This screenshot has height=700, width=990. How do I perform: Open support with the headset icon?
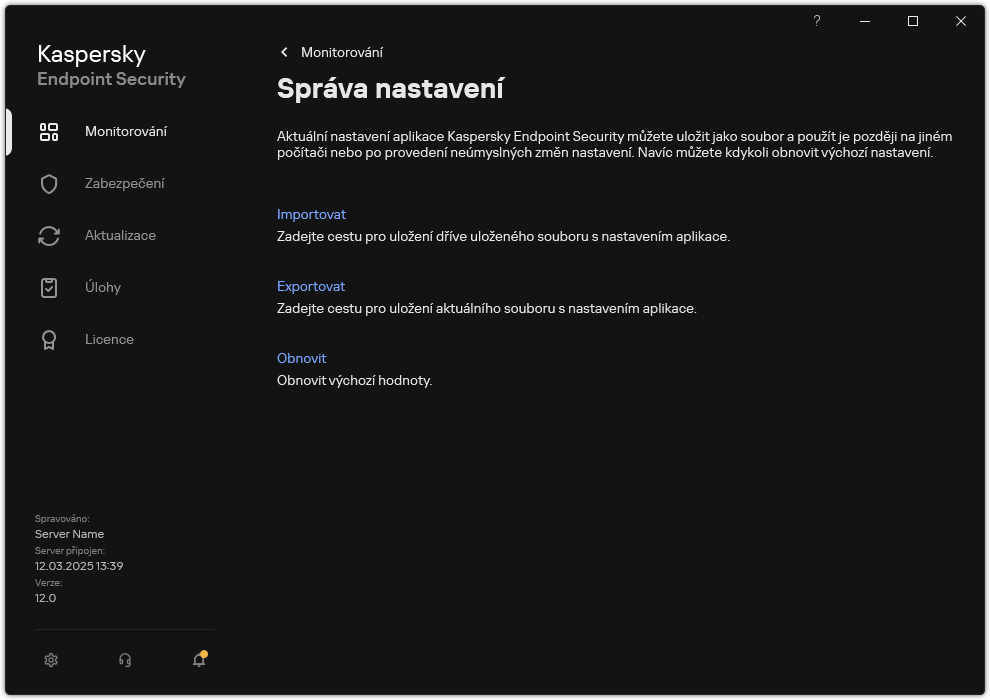coord(124,660)
